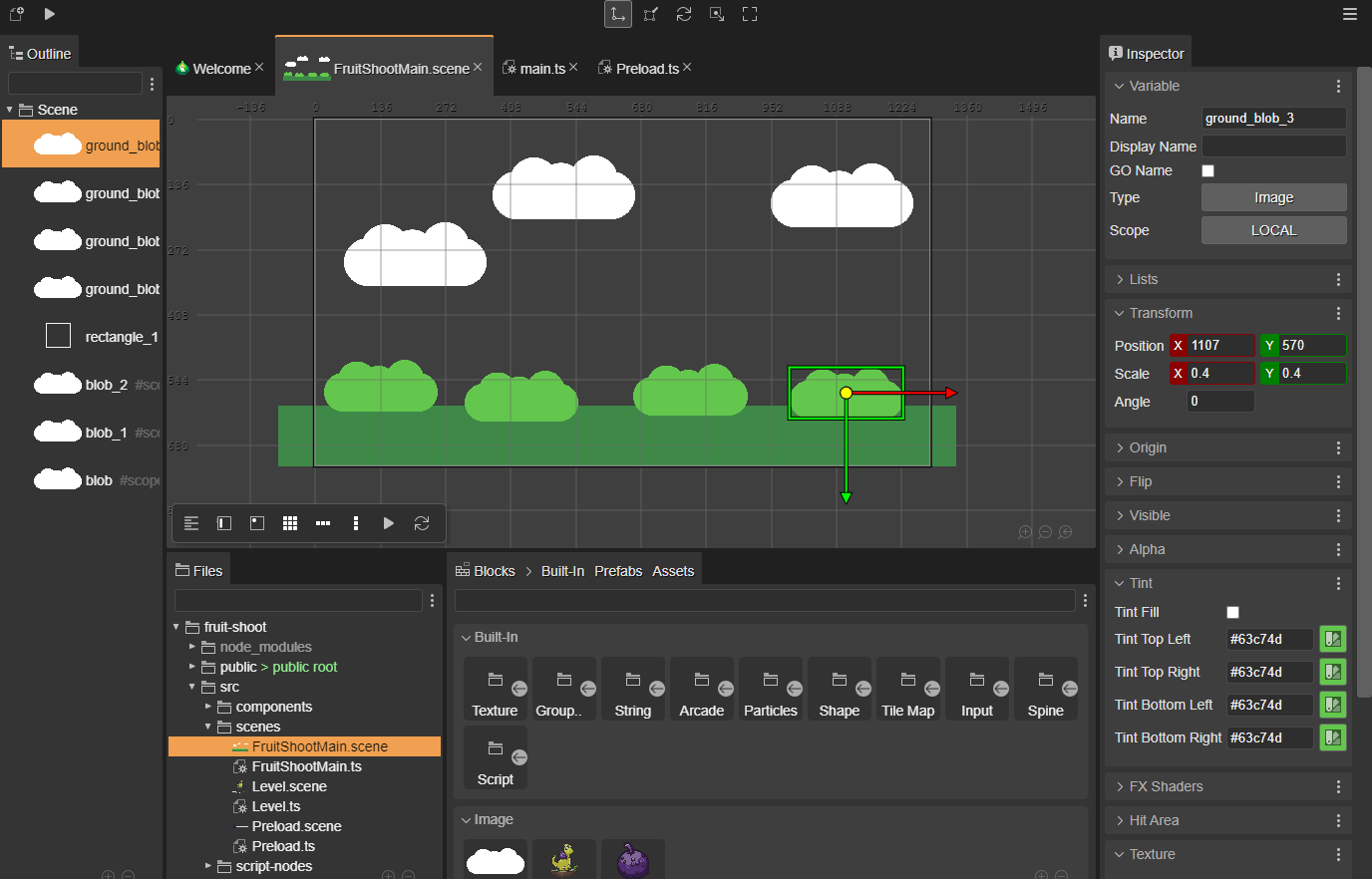
Task: Select the translate tool in top toolbar
Action: tap(618, 14)
